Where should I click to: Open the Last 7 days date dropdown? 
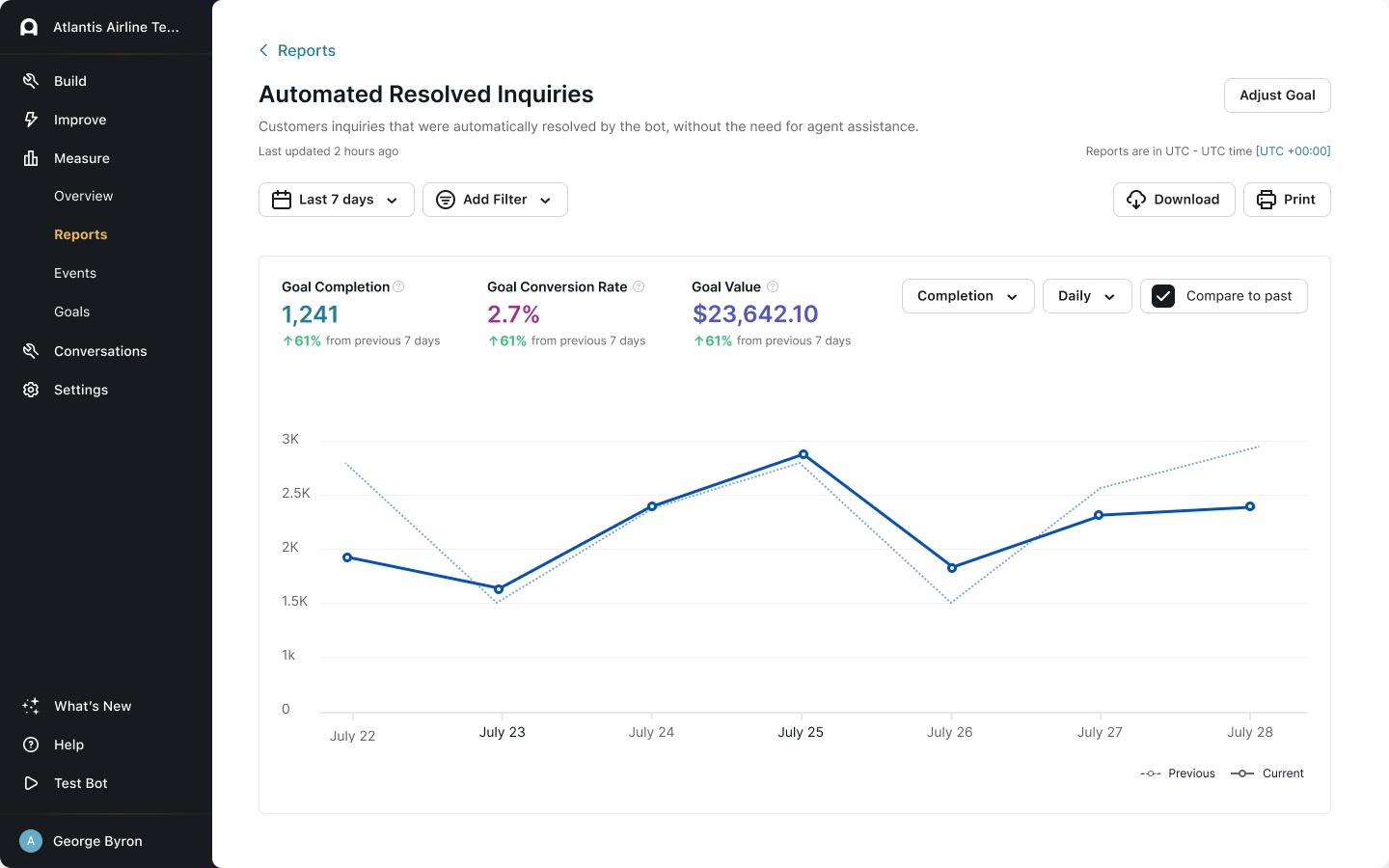(x=336, y=200)
